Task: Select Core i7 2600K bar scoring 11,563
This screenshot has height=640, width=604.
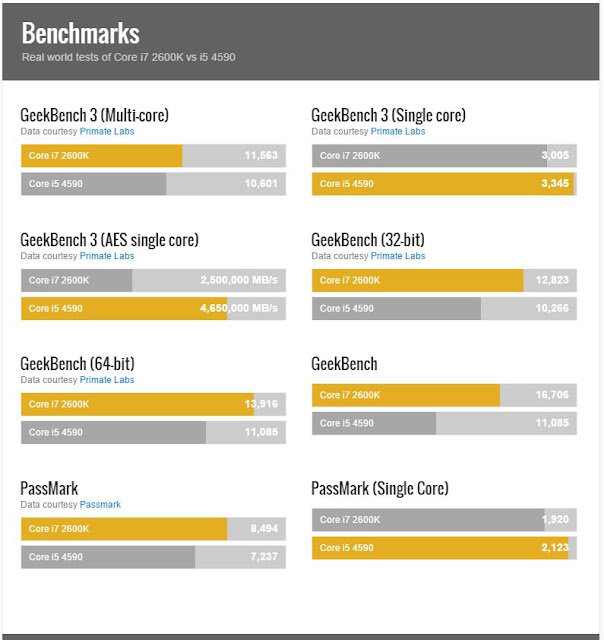Action: [153, 156]
